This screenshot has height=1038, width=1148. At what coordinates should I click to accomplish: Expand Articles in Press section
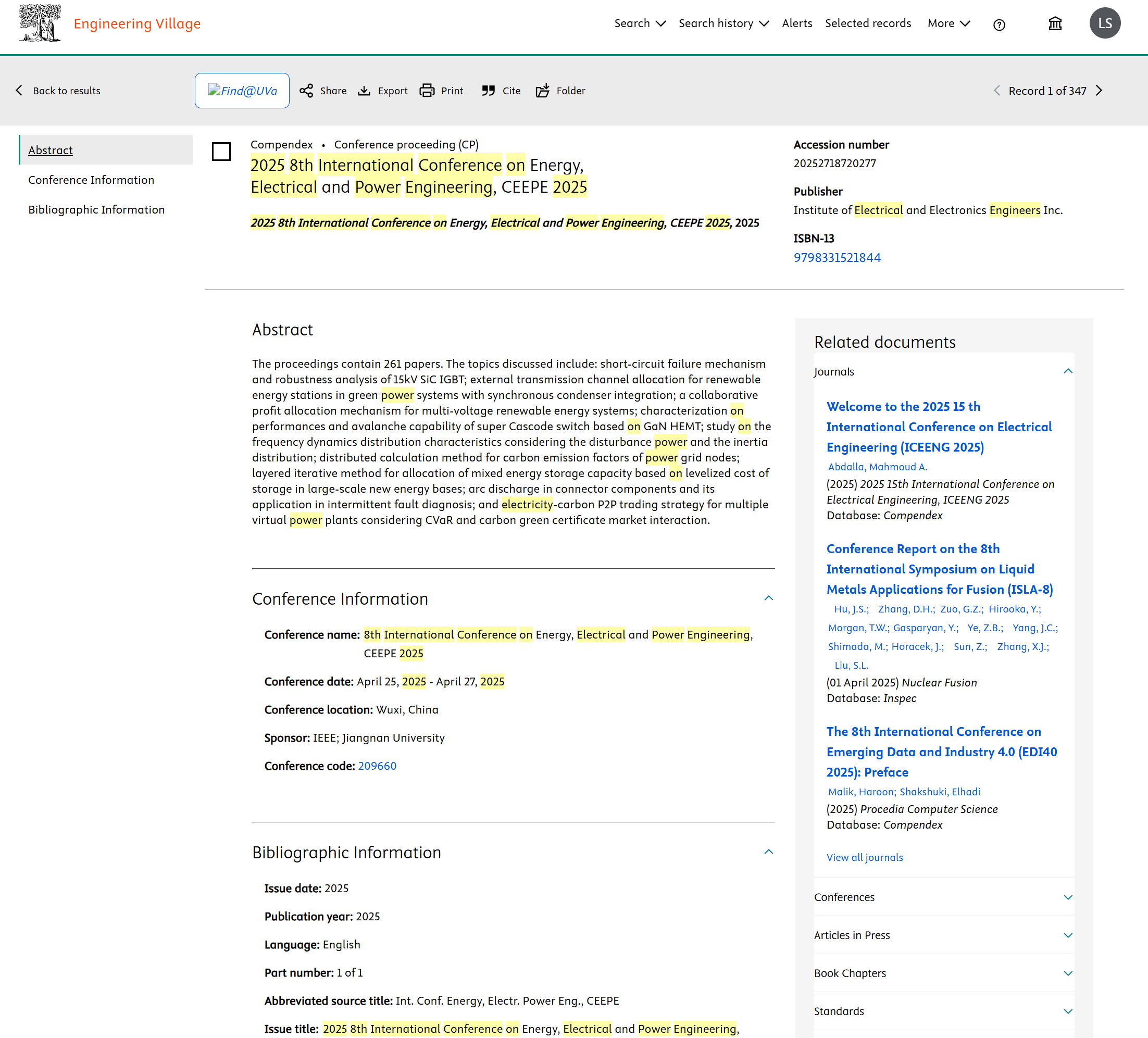point(1068,935)
